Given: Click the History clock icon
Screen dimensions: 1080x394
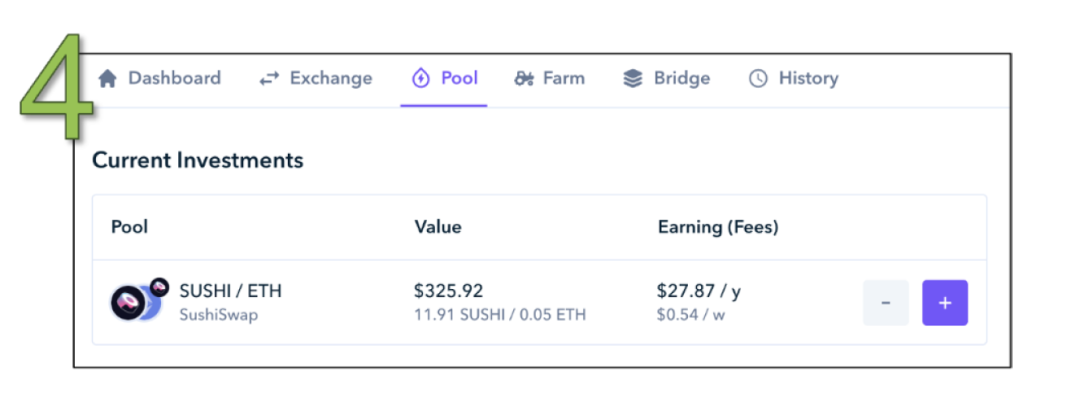Looking at the screenshot, I should tap(758, 79).
